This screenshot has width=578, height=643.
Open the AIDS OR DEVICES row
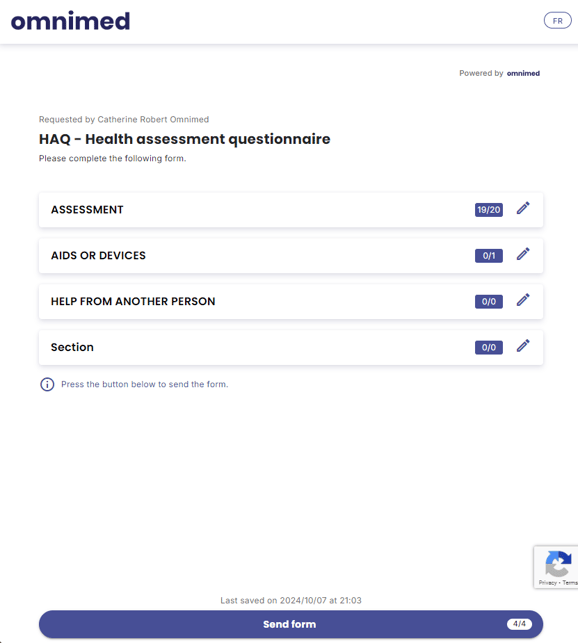point(291,255)
